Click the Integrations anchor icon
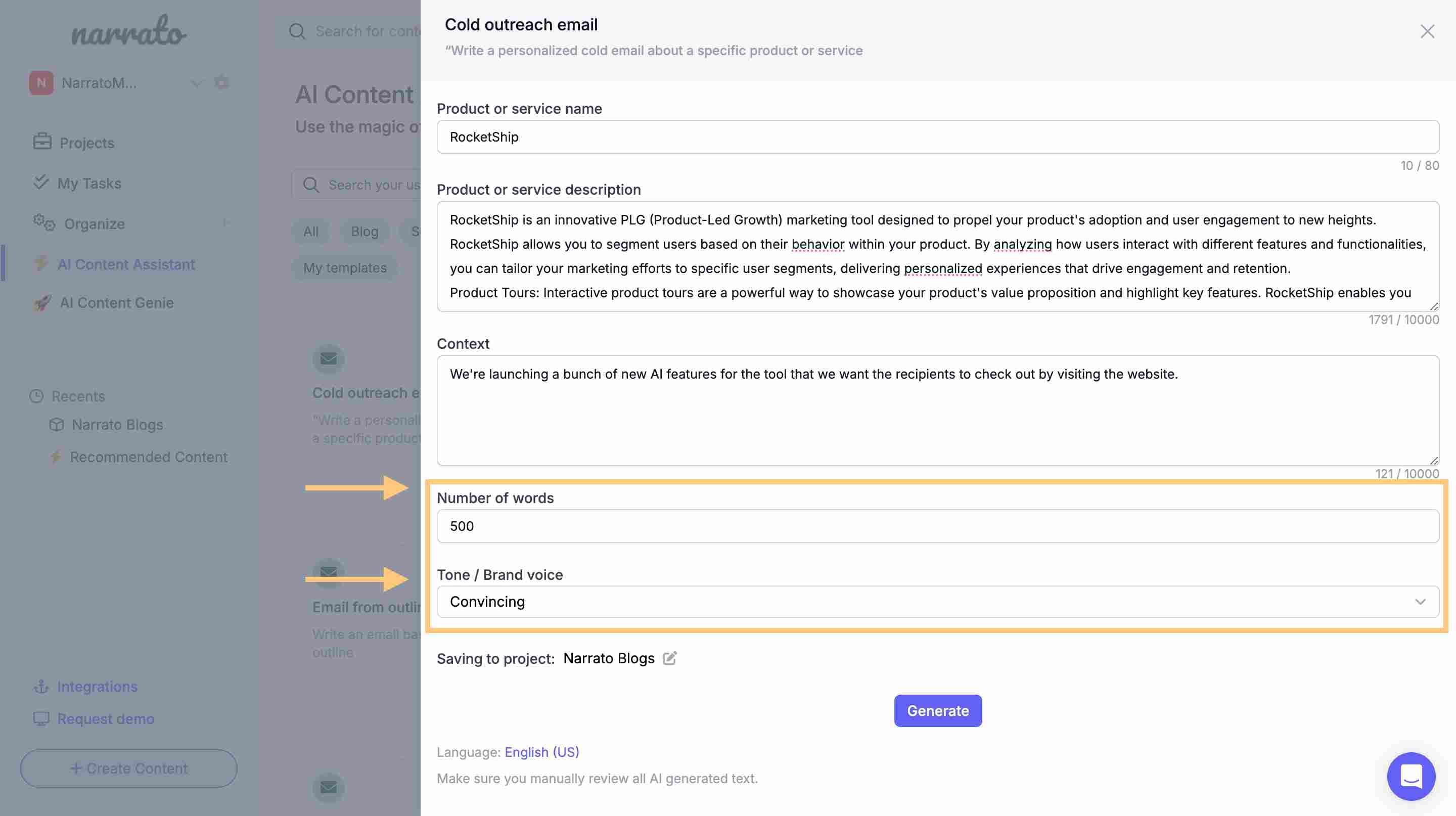 [x=40, y=687]
